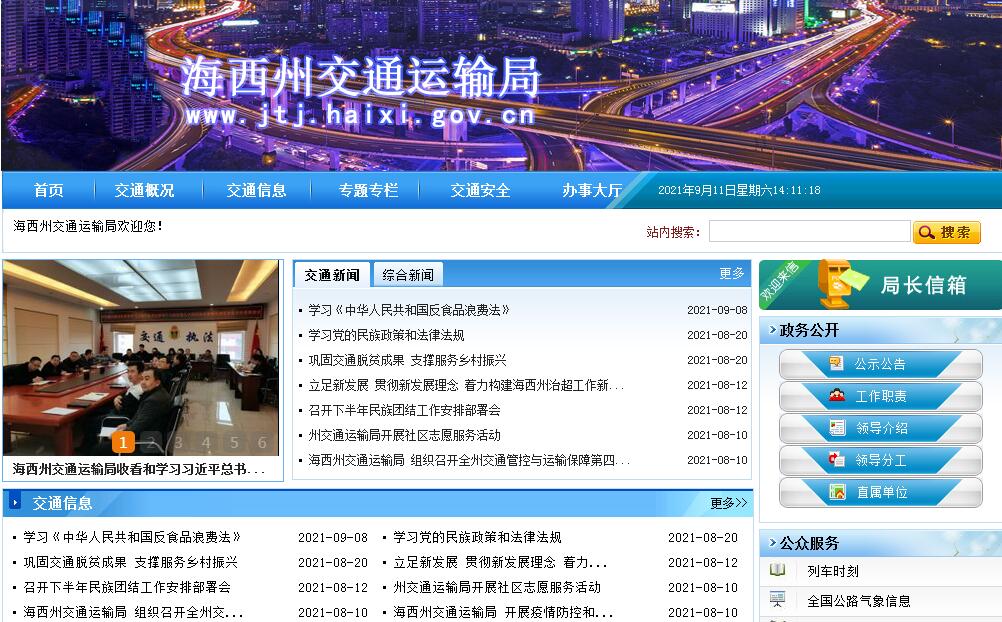Open news 州交通运输局开展社区志愿服务活动 in the 交通新闻 panel
The height and width of the screenshot is (622, 1002).
click(x=404, y=435)
